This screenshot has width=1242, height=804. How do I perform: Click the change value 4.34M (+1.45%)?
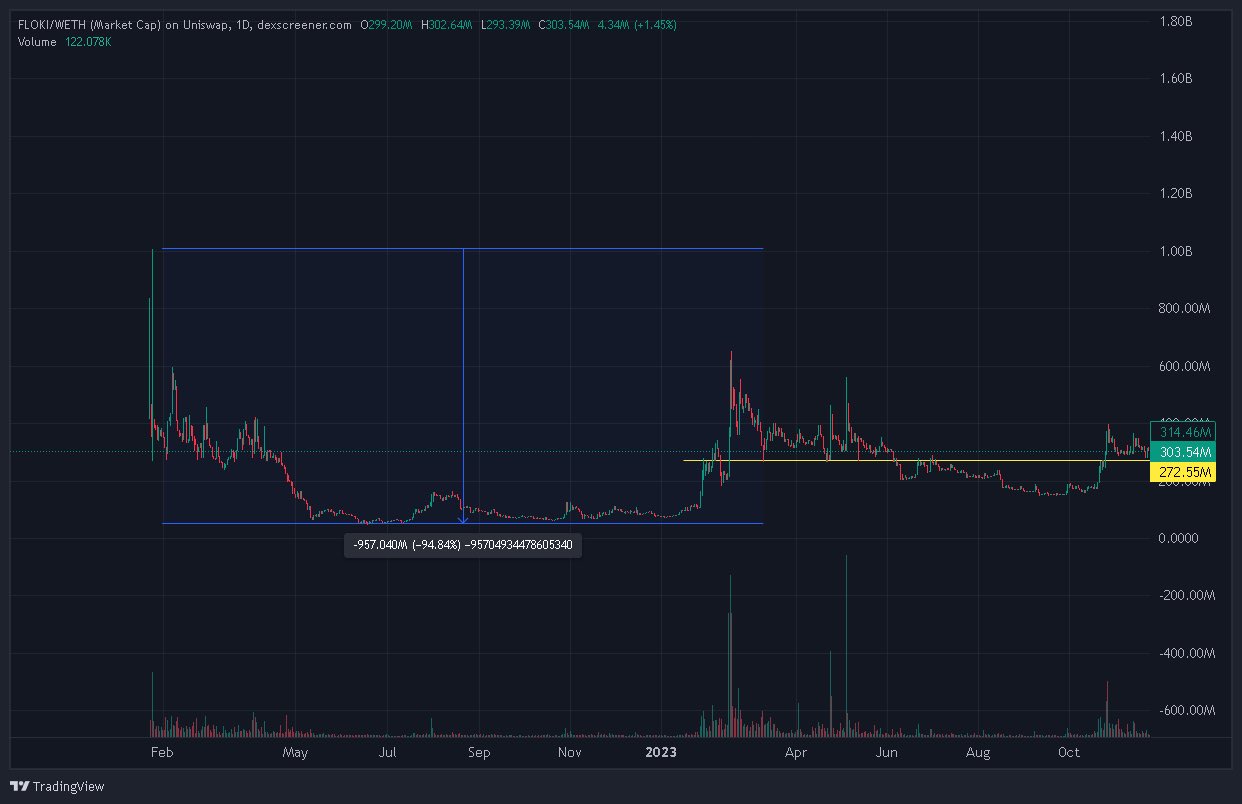pyautogui.click(x=636, y=24)
